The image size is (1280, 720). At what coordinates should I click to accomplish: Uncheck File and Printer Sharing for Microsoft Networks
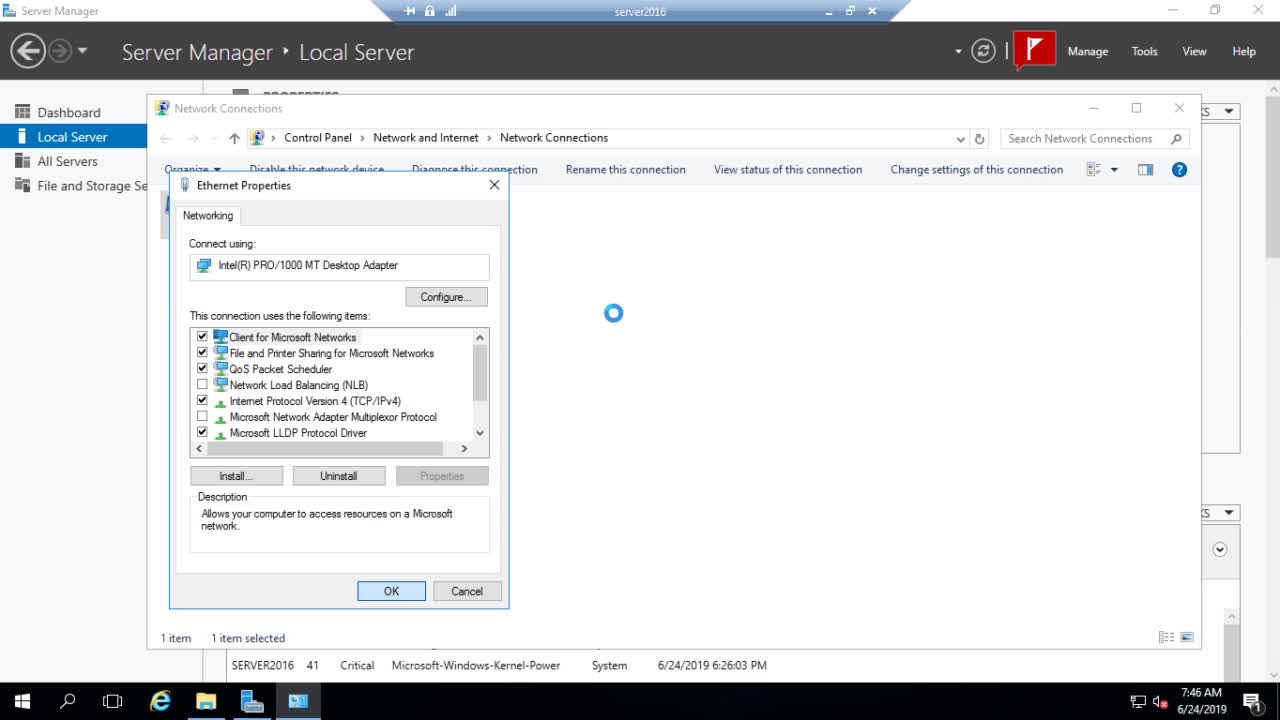(202, 353)
